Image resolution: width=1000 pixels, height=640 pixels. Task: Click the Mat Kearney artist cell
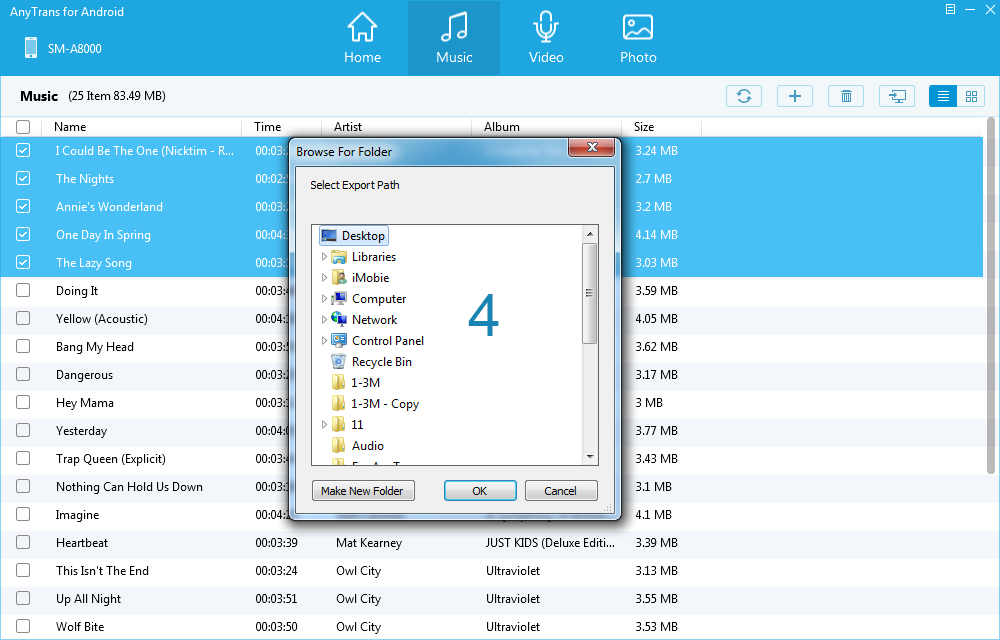[369, 543]
